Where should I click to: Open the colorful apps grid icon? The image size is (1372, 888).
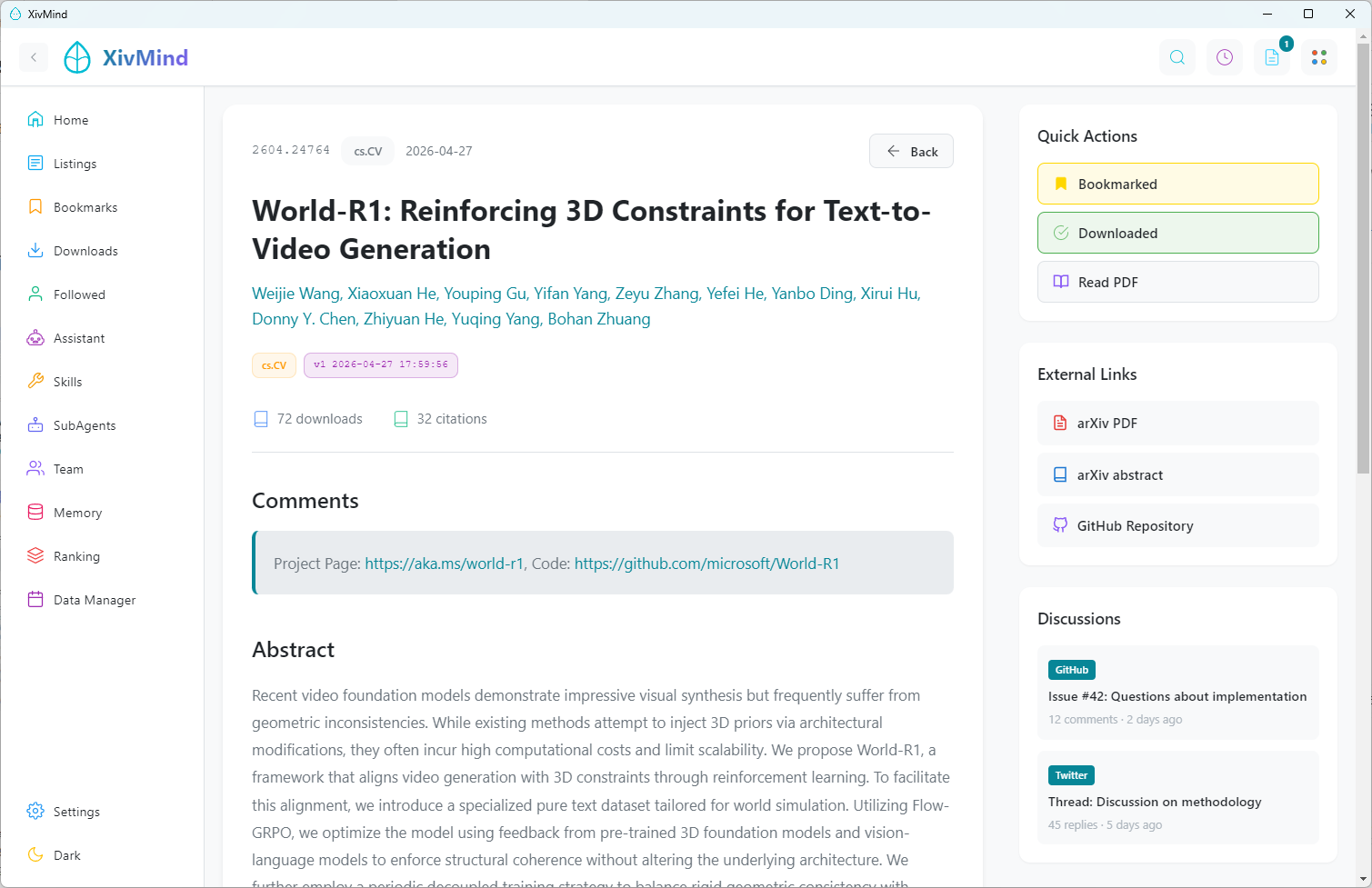(x=1319, y=57)
